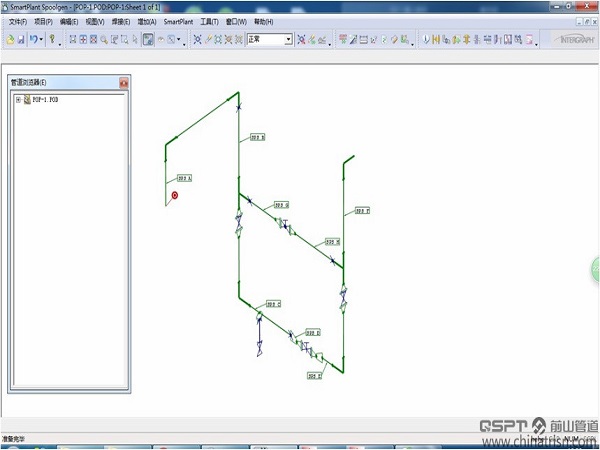600x450 pixels.
Task: Open the view tool dropdown arrow beside pan
Action: tap(179, 39)
